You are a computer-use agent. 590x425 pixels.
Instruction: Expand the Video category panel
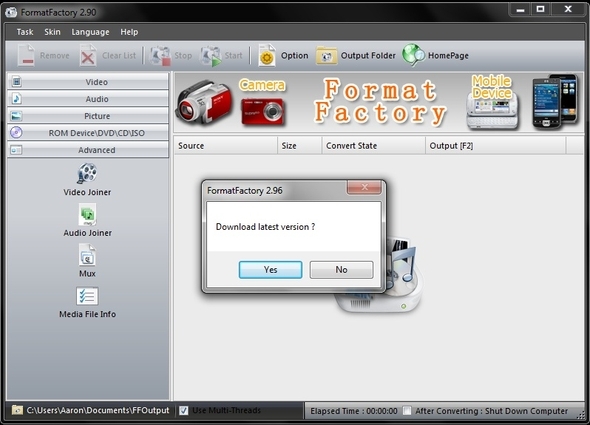(88, 82)
